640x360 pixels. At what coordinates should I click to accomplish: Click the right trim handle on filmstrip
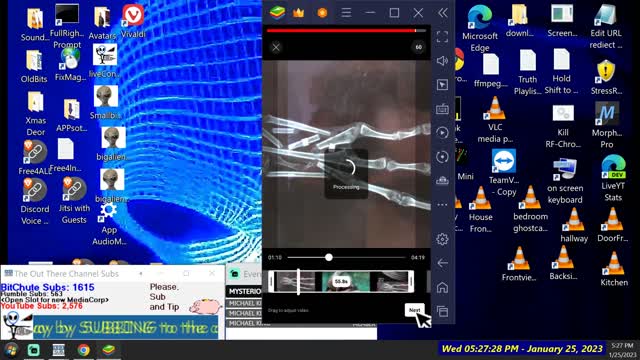tap(411, 281)
